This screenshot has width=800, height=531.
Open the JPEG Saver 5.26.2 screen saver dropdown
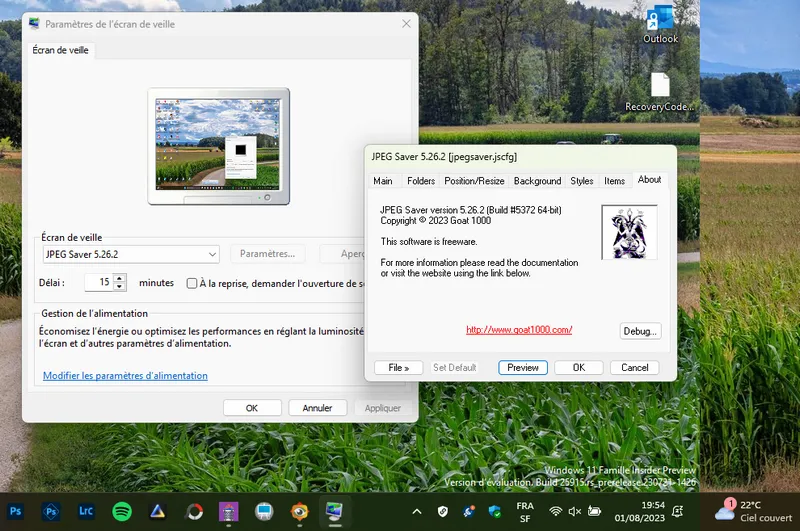coord(131,254)
